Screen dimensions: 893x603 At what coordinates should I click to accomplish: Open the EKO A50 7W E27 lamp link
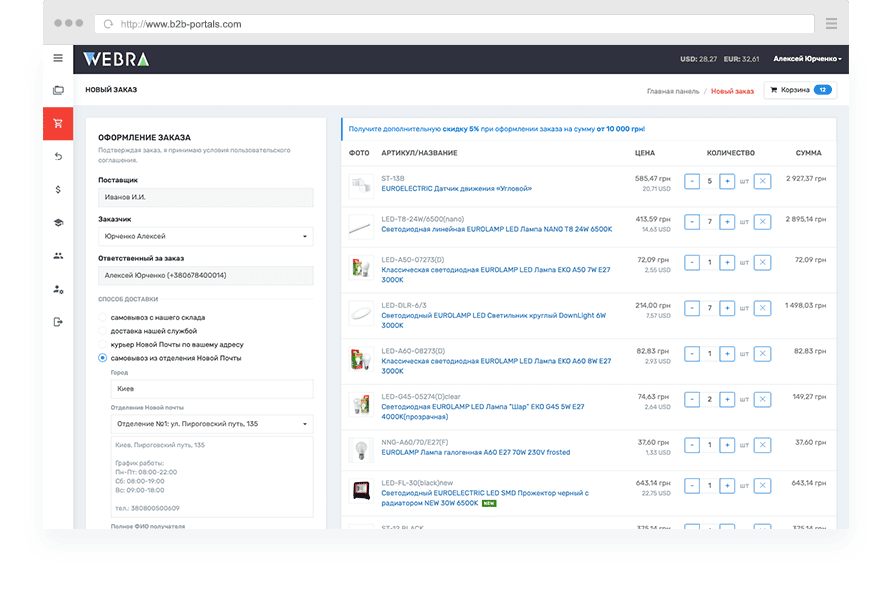[x=495, y=274]
